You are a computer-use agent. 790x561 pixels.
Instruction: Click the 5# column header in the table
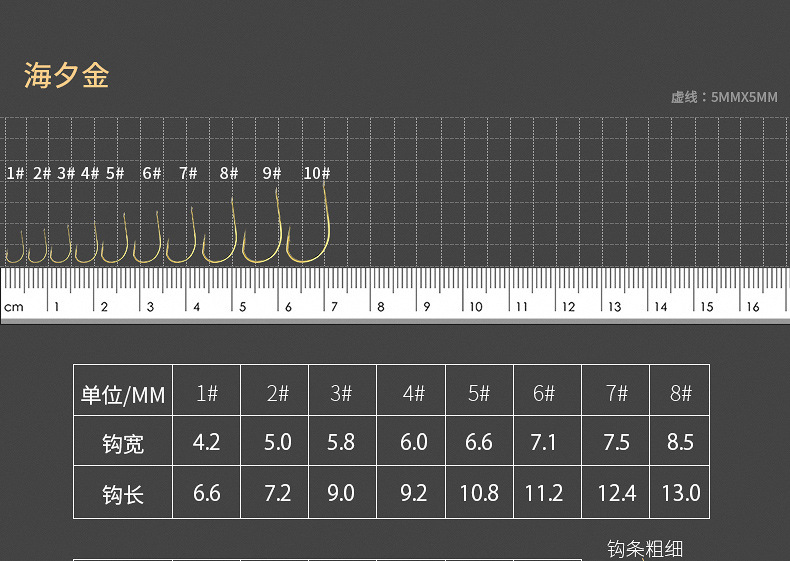pos(479,393)
